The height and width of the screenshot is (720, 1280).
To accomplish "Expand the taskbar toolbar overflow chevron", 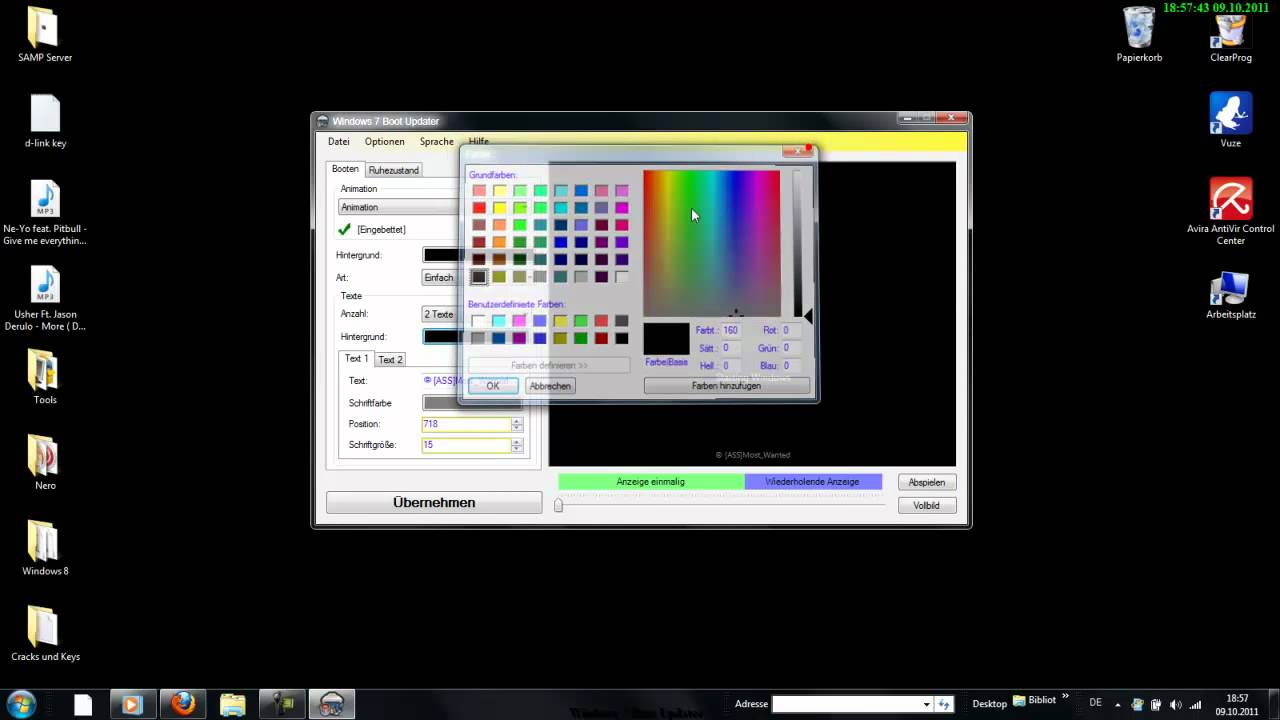I will pyautogui.click(x=1065, y=697).
